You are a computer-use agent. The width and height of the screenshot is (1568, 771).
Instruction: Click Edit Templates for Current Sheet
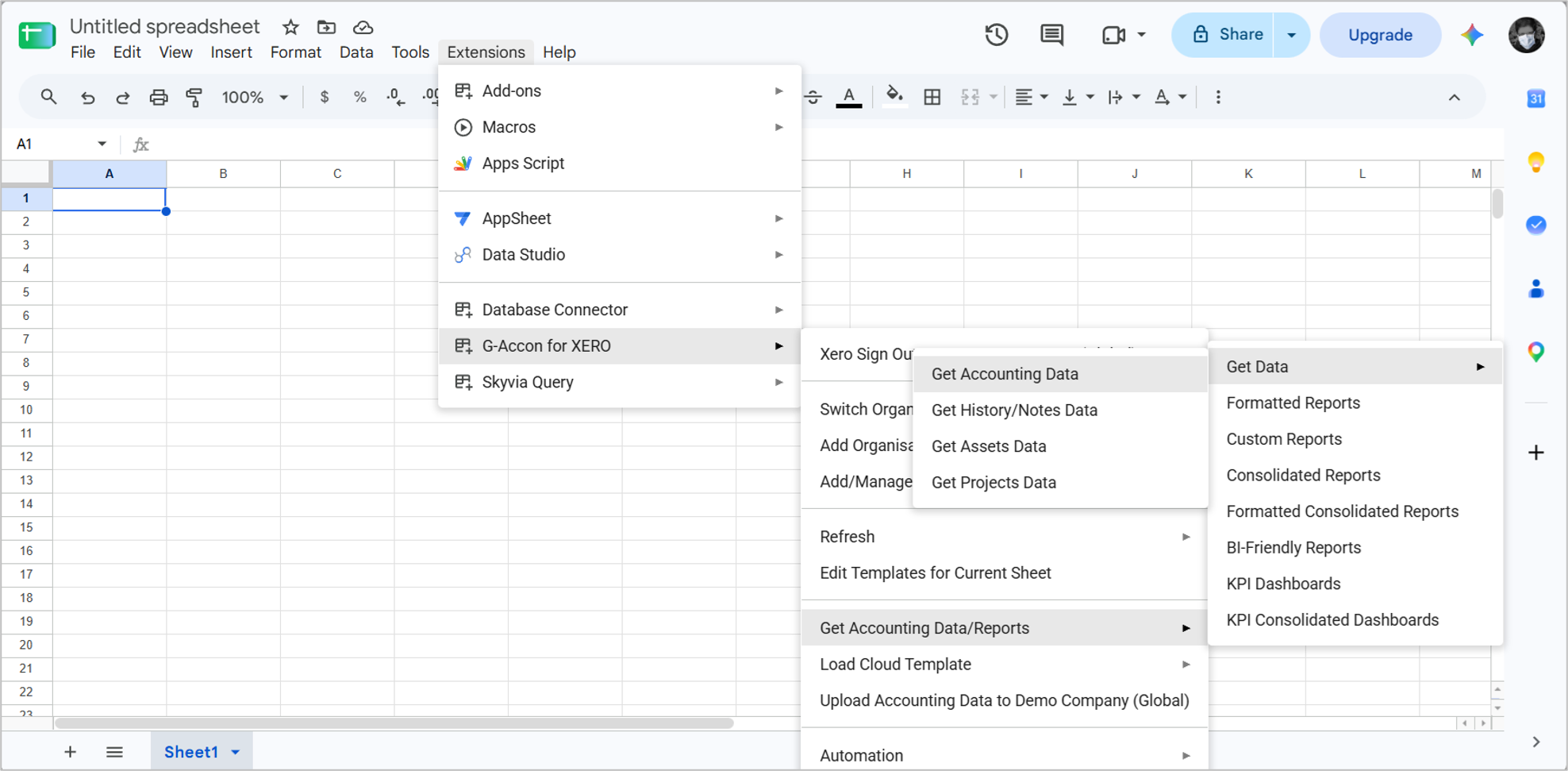(x=1005, y=573)
